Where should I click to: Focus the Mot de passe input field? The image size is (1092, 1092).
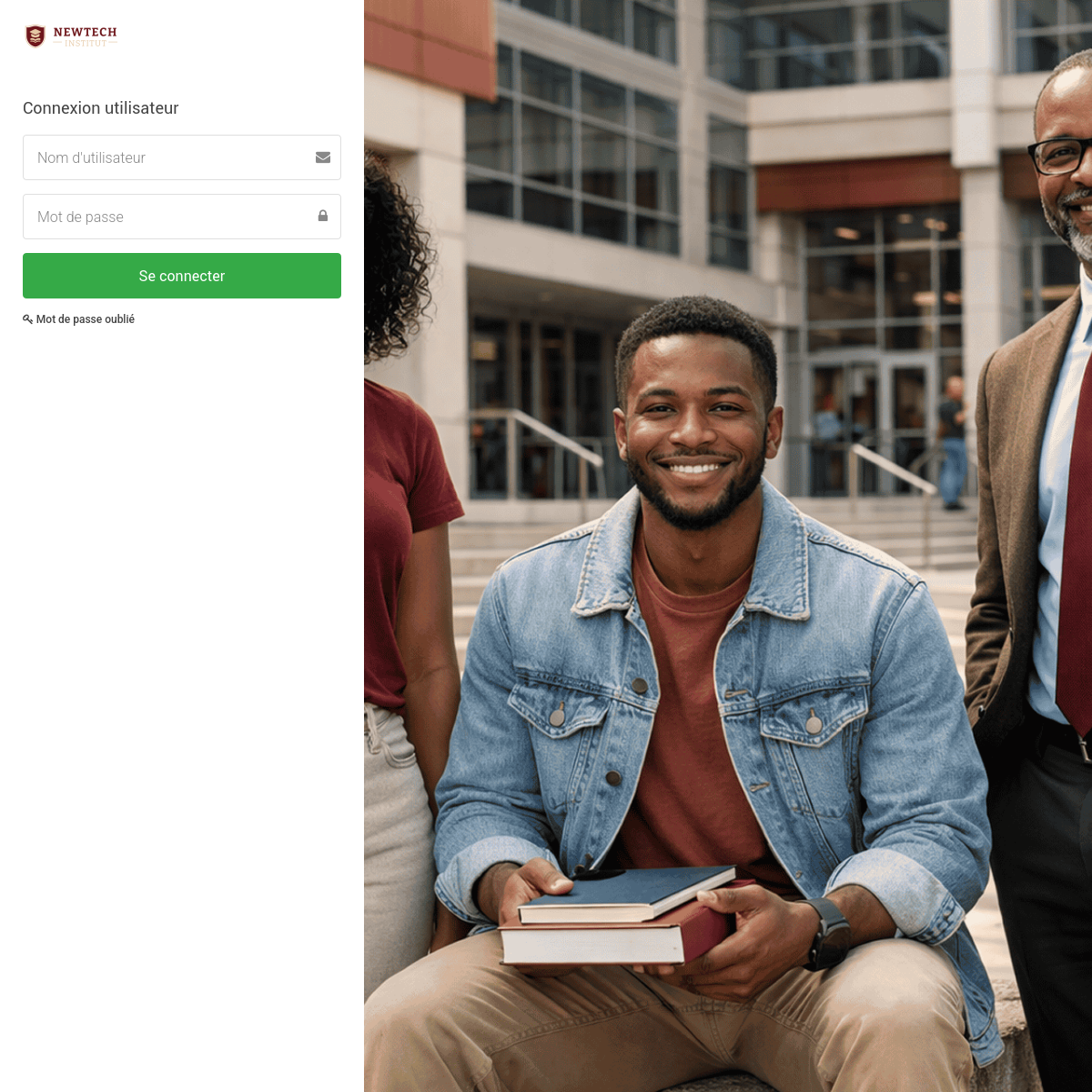182,217
